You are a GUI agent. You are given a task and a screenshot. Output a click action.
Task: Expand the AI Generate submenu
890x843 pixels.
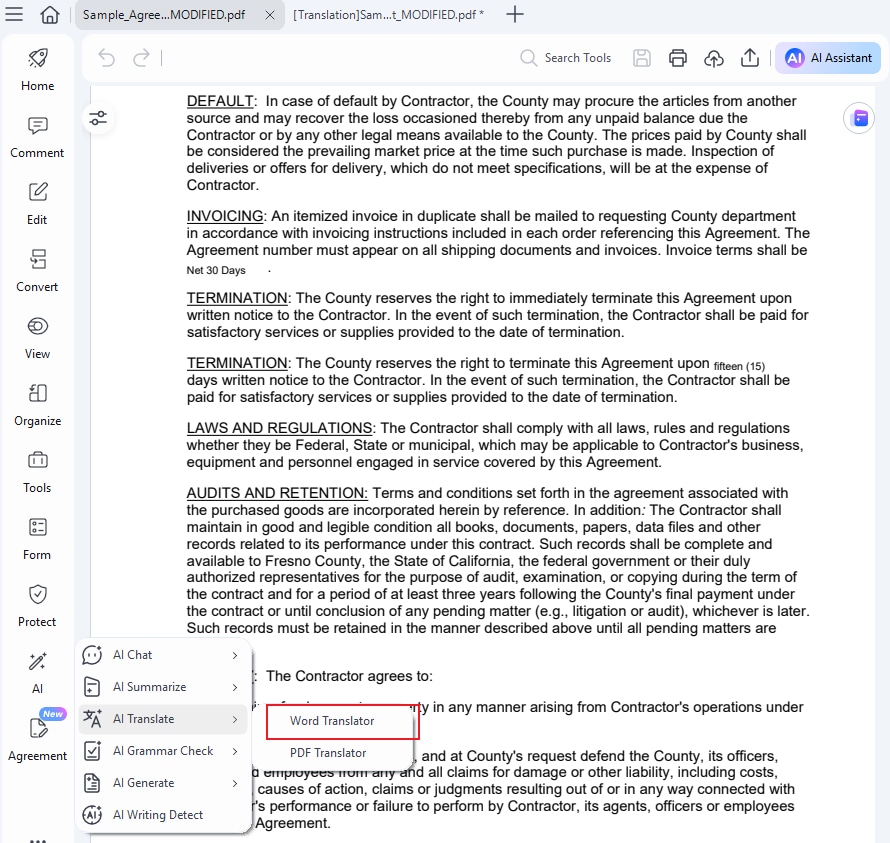coord(162,783)
